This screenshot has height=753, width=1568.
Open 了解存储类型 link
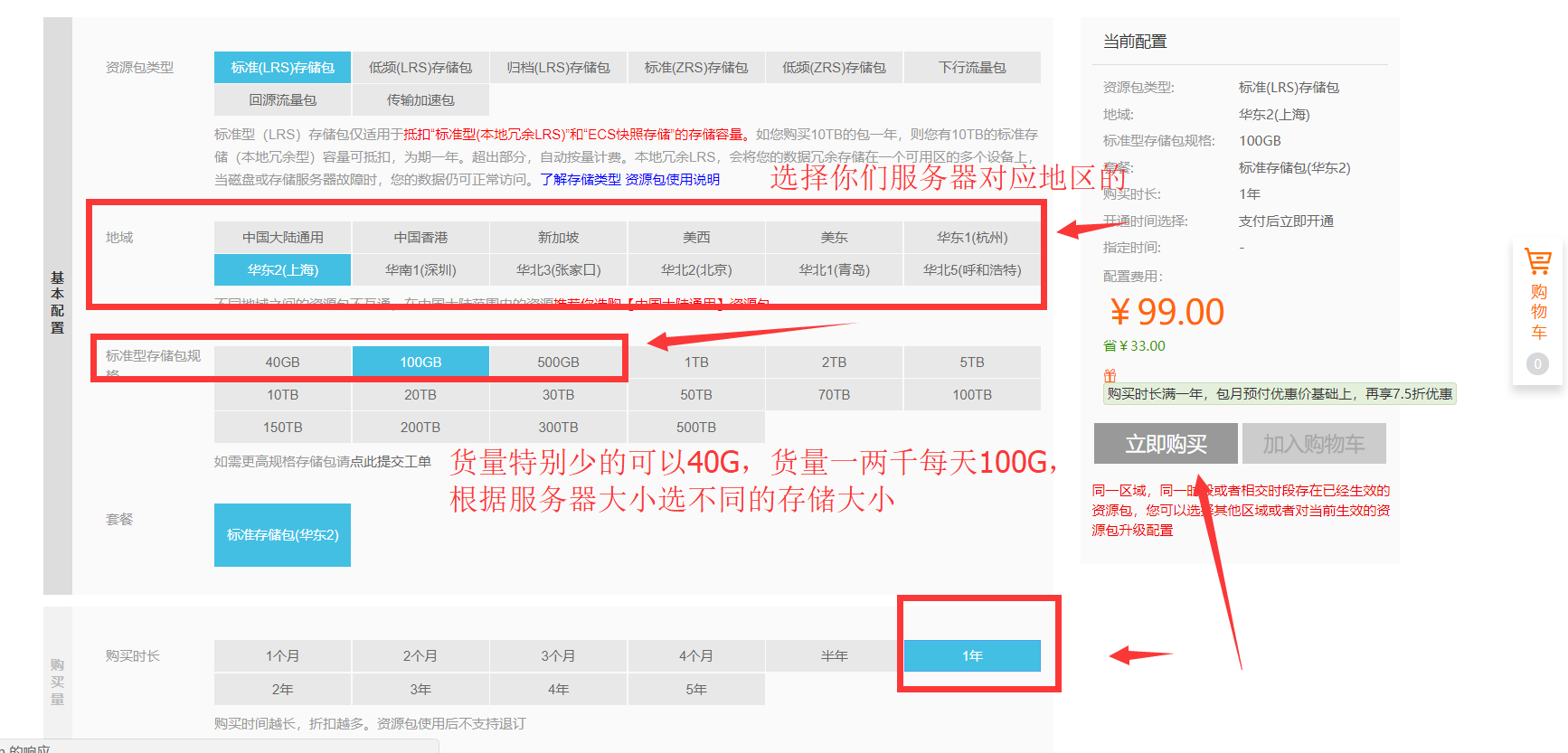coord(581,180)
